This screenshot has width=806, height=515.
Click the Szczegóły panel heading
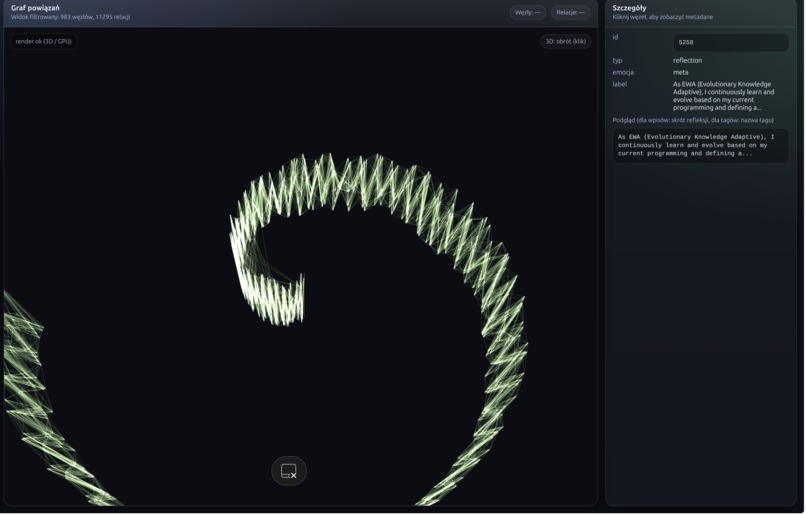[x=629, y=8]
